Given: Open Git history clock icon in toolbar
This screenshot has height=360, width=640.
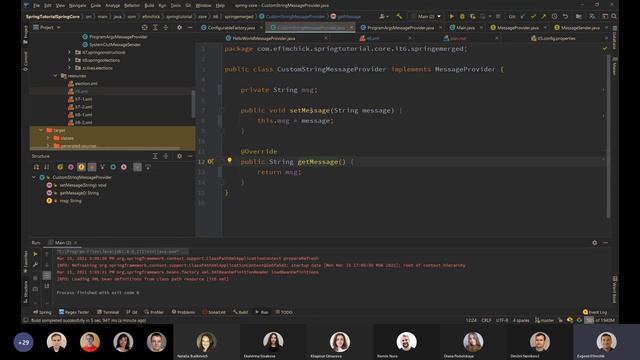Looking at the screenshot, I should (x=554, y=16).
